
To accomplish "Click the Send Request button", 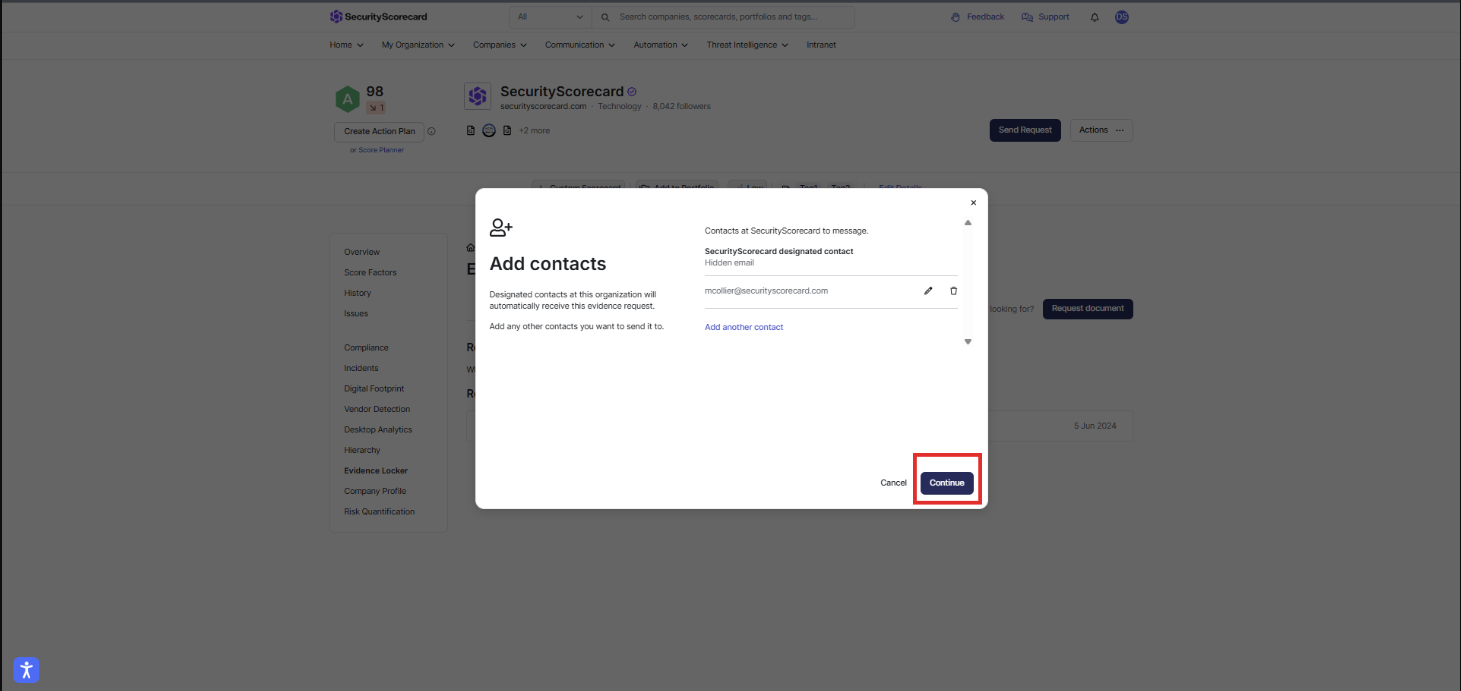I will [x=1025, y=130].
